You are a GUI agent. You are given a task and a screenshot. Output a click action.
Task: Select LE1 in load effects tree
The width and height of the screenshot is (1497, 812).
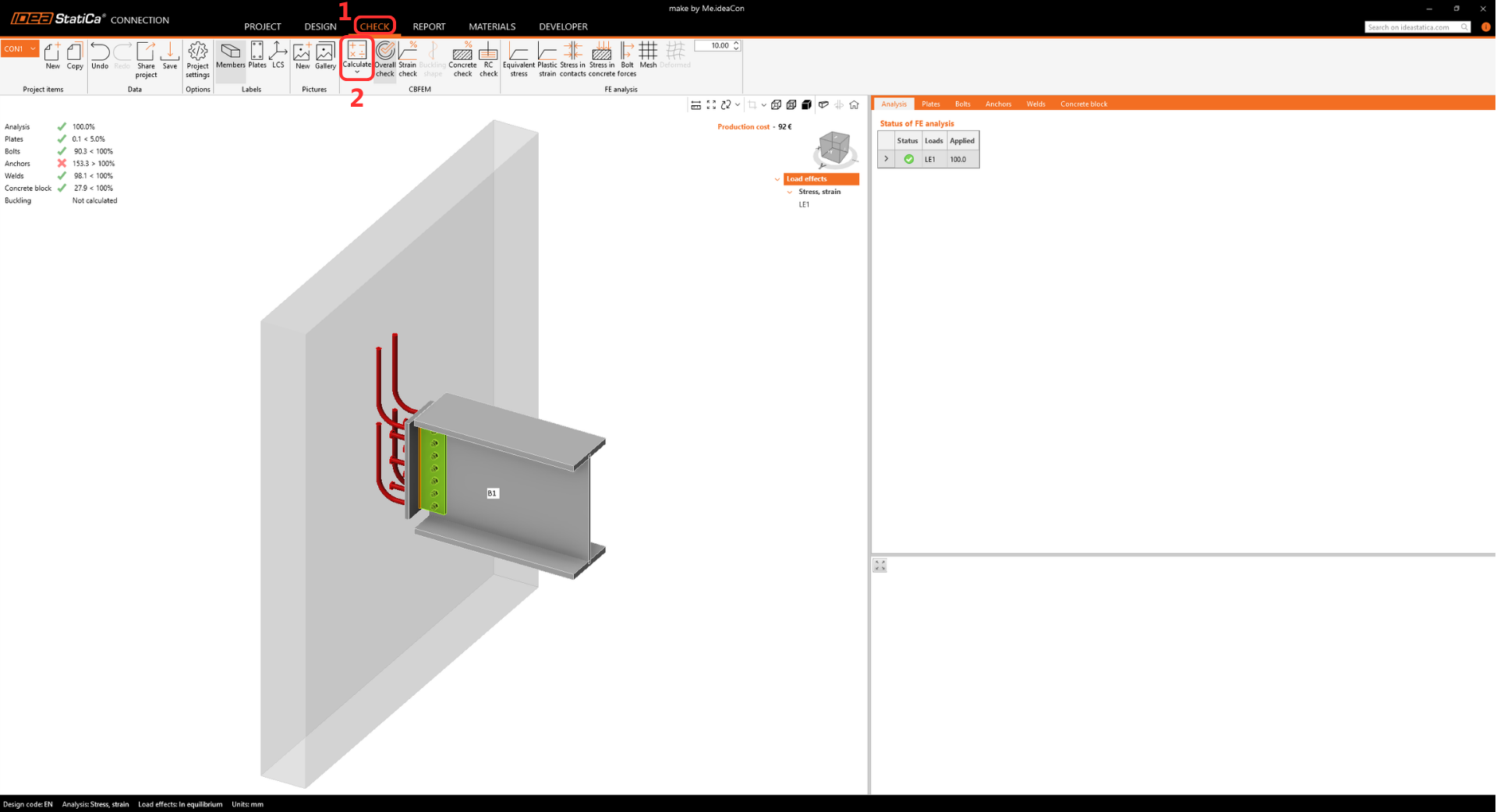point(804,204)
